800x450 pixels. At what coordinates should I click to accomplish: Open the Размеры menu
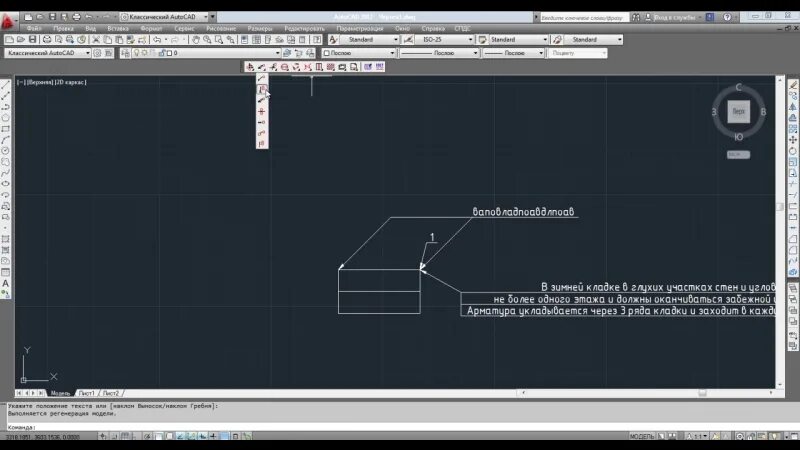(x=260, y=29)
